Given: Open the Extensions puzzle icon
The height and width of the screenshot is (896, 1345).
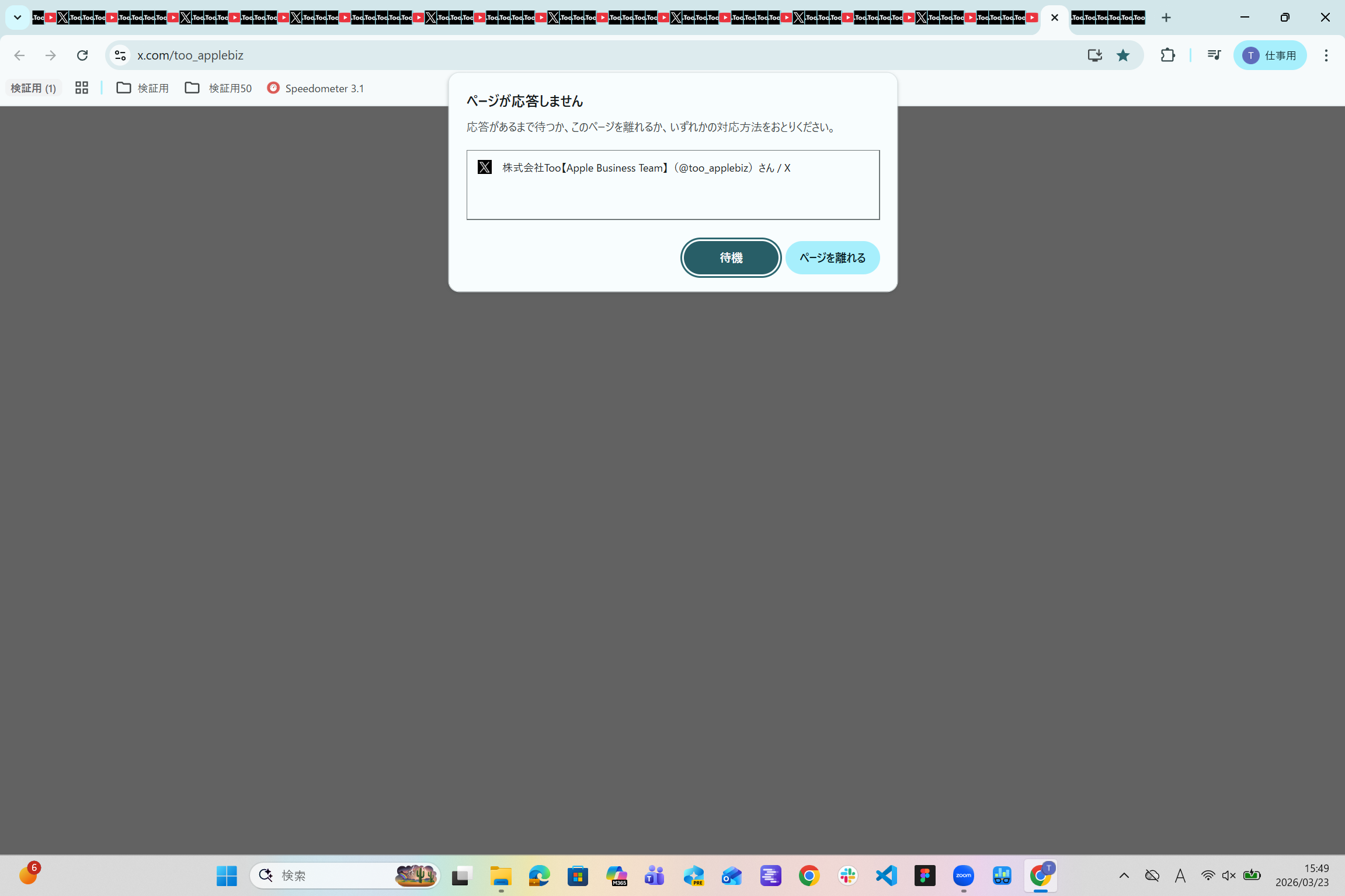Looking at the screenshot, I should pos(1167,55).
